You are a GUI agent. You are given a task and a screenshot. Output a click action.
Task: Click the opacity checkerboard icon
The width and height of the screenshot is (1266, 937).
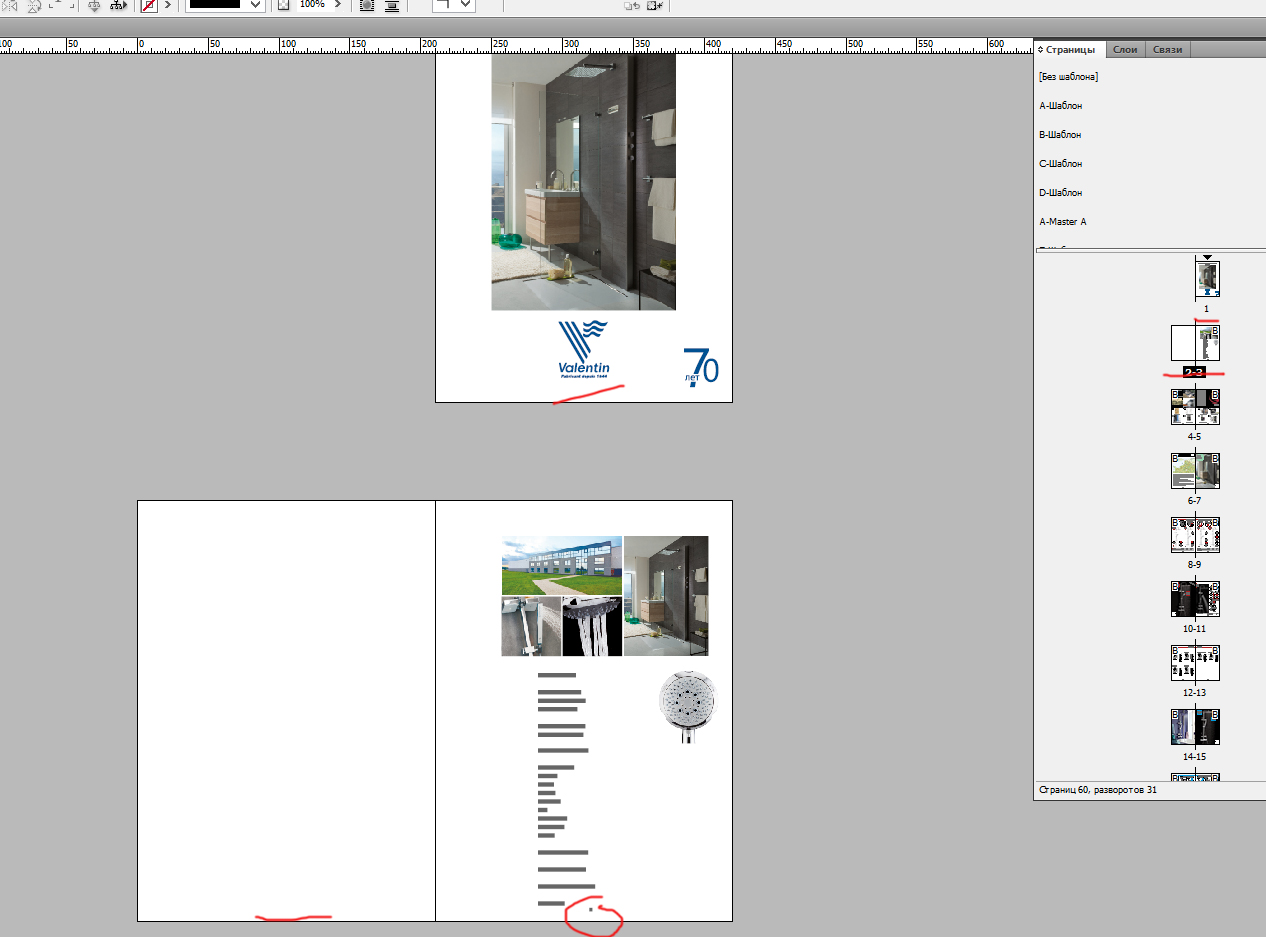click(x=283, y=5)
